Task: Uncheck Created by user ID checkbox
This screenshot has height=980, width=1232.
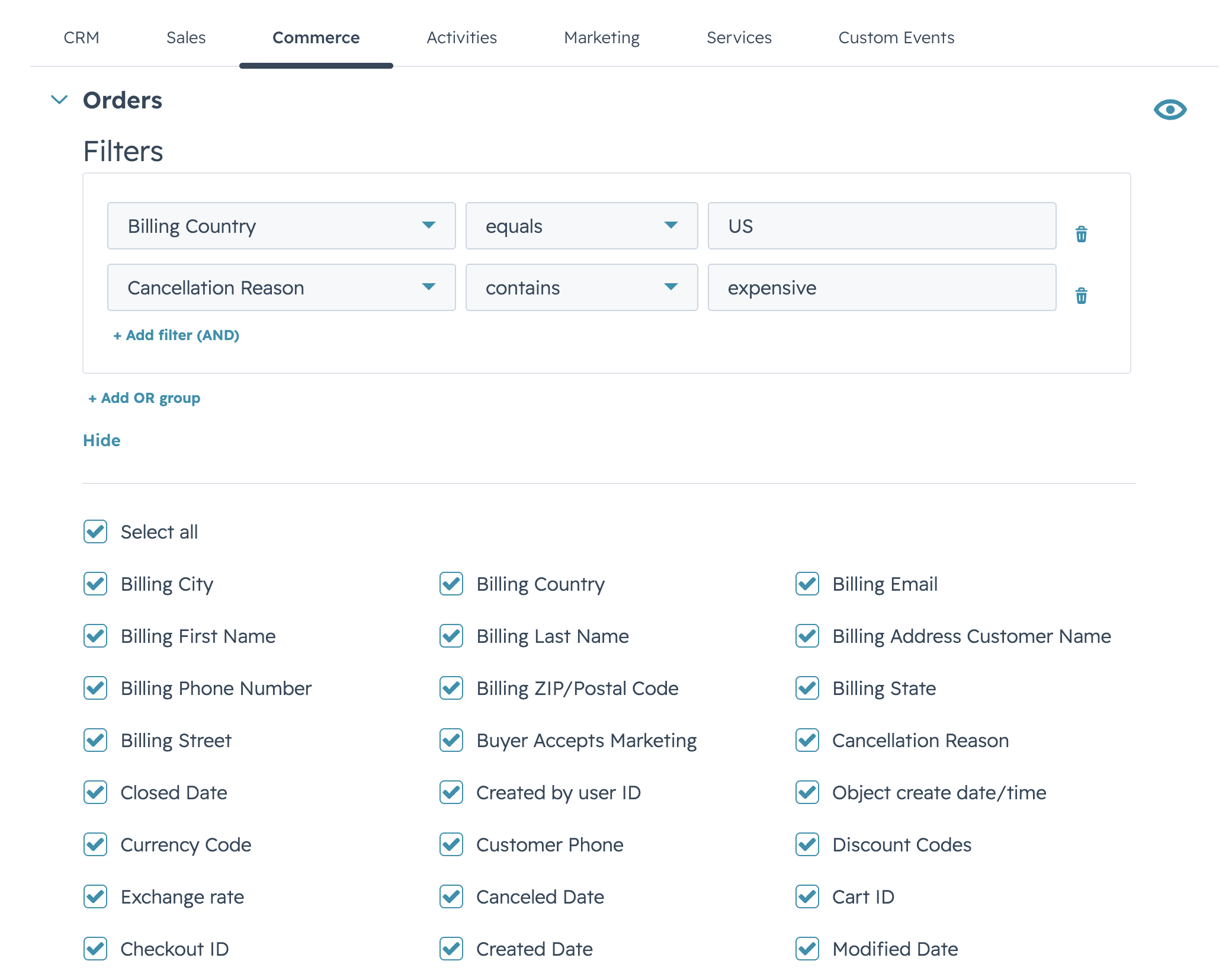Action: coord(451,792)
